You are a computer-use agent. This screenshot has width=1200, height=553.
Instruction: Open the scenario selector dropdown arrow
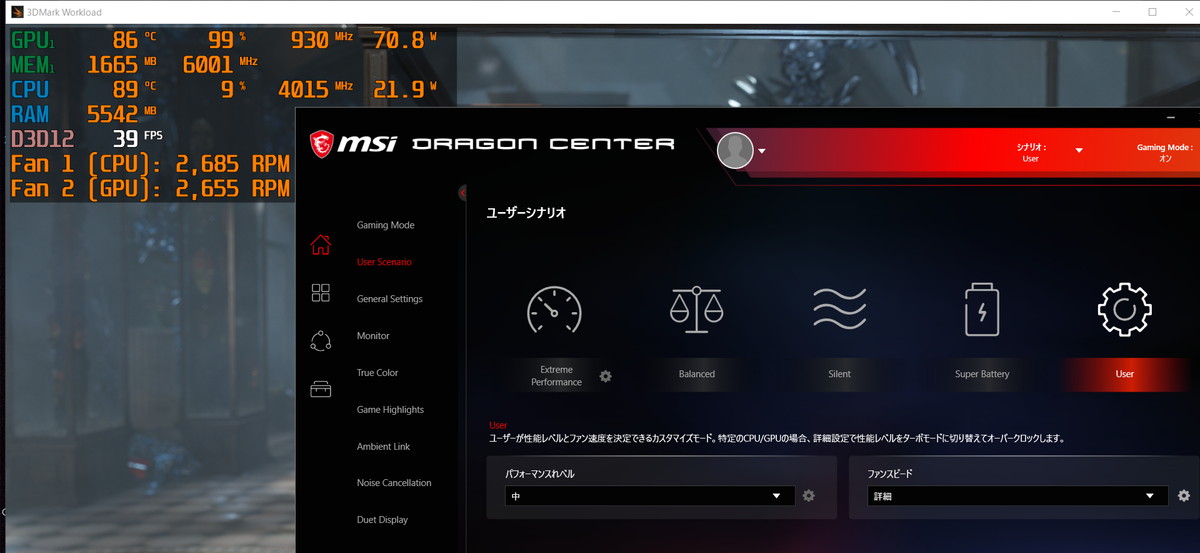(x=1079, y=151)
